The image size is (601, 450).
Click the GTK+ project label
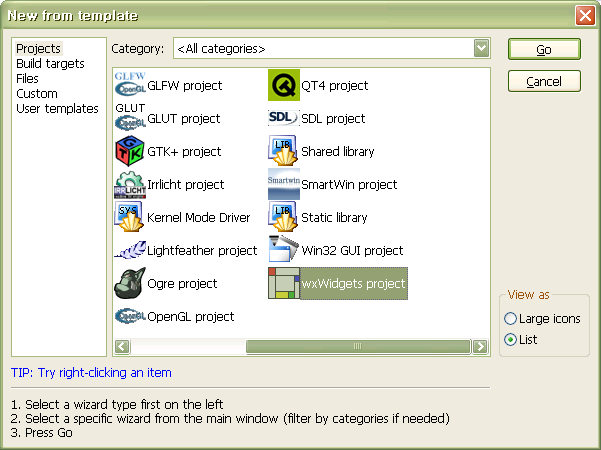coord(184,151)
